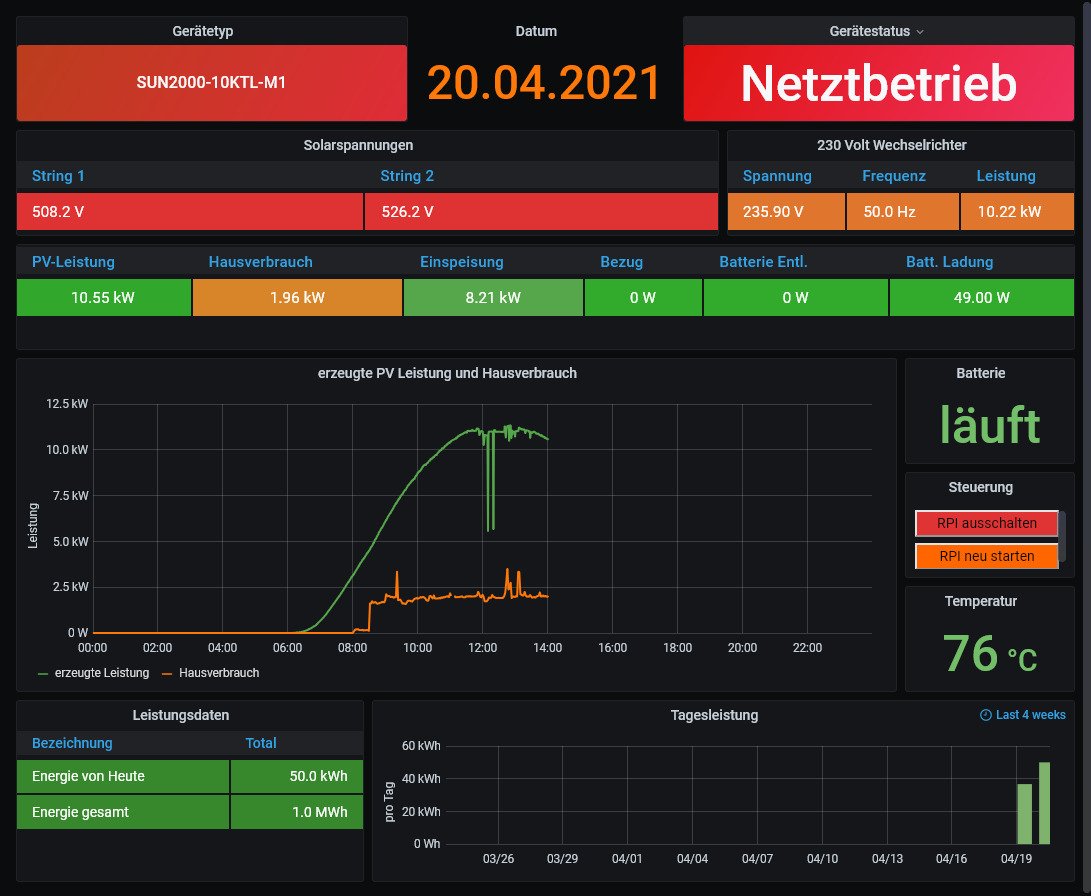Image resolution: width=1091 pixels, height=896 pixels.
Task: Sort by the Spannung column header
Action: point(777,176)
